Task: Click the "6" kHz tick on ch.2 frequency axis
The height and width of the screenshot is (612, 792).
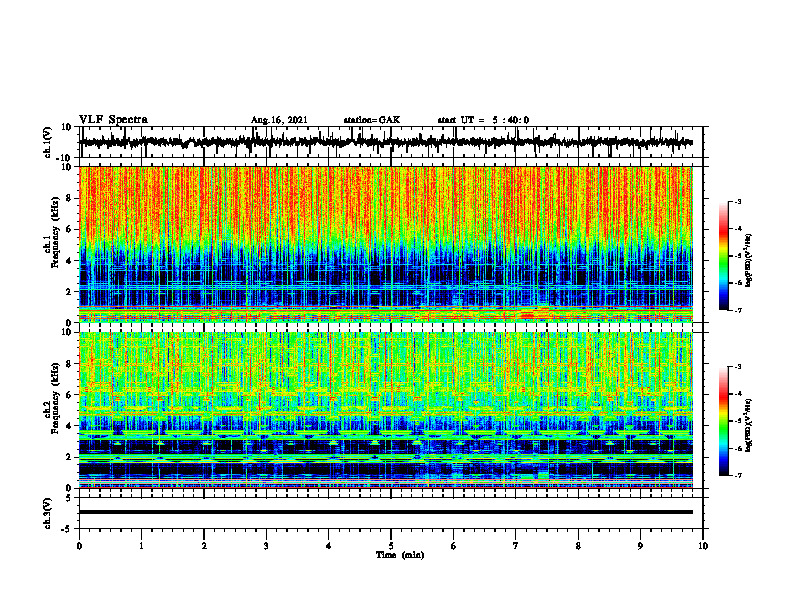Action: pos(70,395)
